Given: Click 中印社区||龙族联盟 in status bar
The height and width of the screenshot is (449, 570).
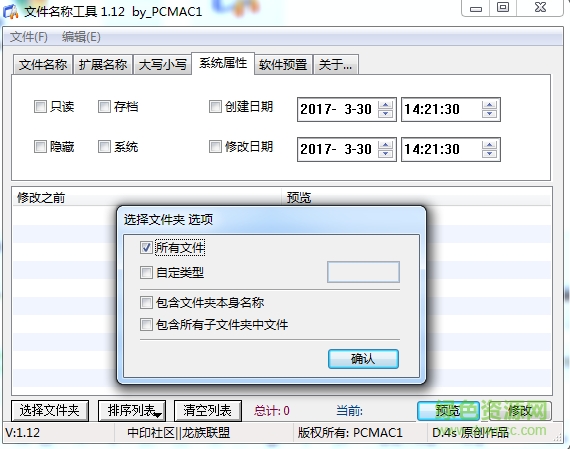Looking at the screenshot, I should (x=179, y=433).
